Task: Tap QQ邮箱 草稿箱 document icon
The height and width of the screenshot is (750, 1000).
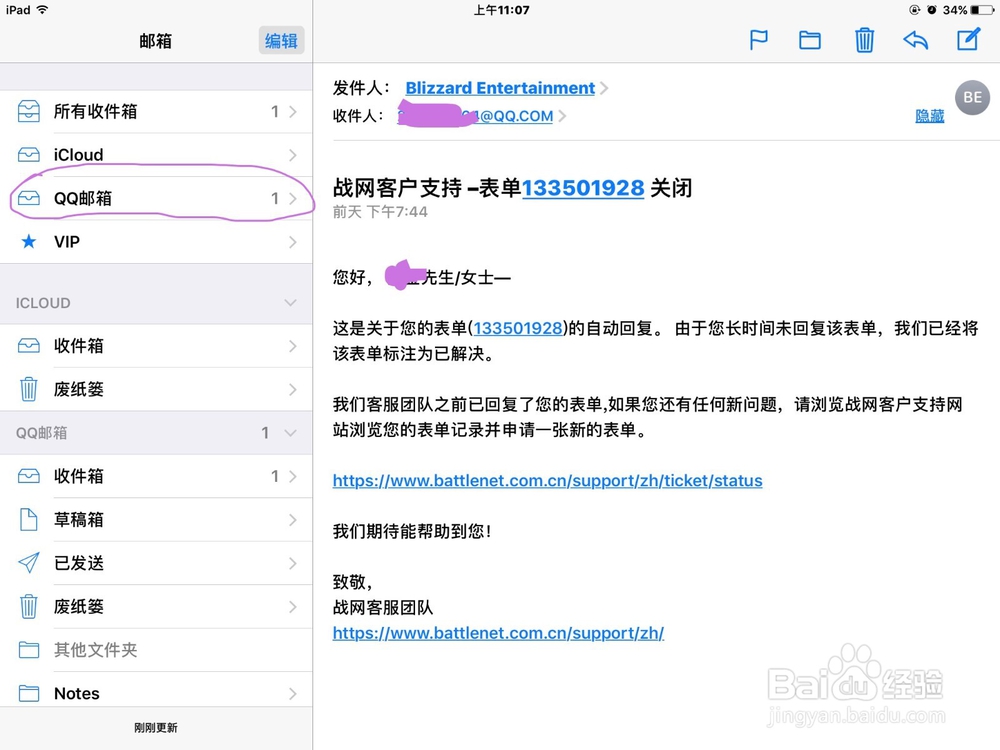Action: [x=29, y=520]
